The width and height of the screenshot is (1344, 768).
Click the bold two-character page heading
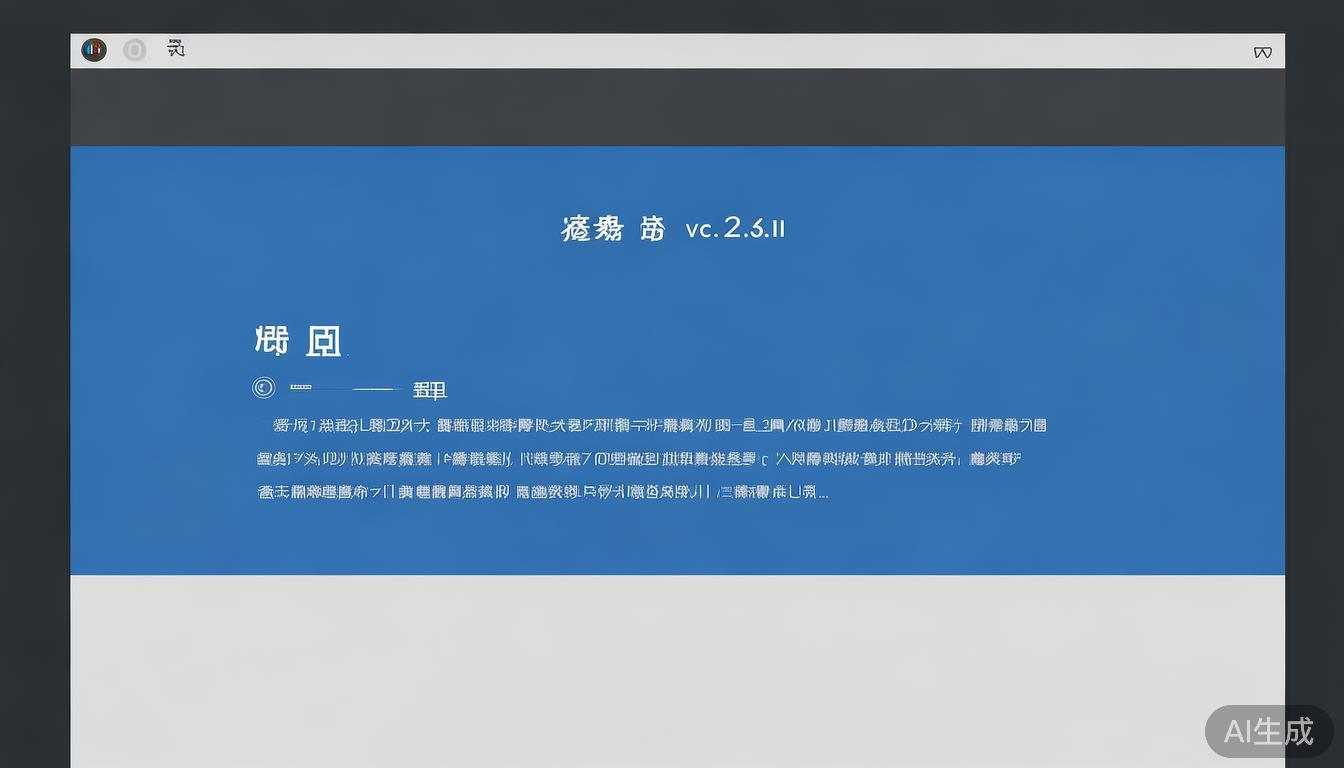[299, 340]
